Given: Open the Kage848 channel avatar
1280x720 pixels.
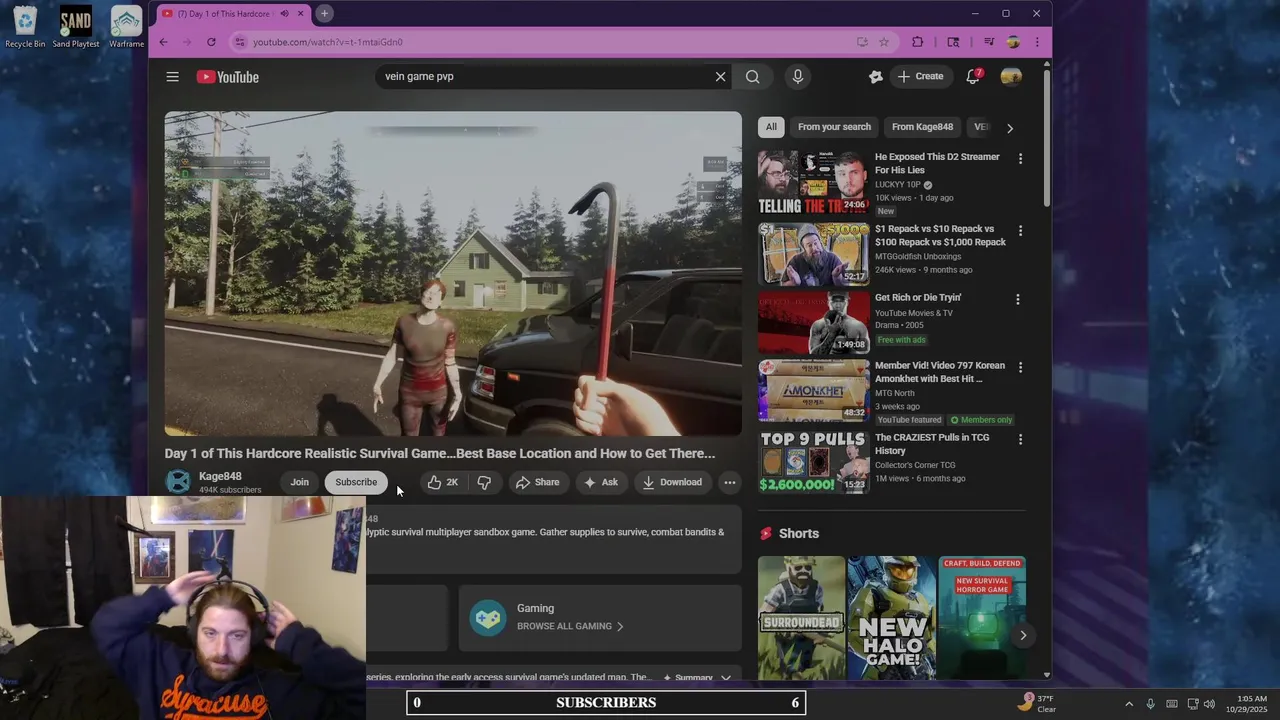Looking at the screenshot, I should pyautogui.click(x=178, y=482).
